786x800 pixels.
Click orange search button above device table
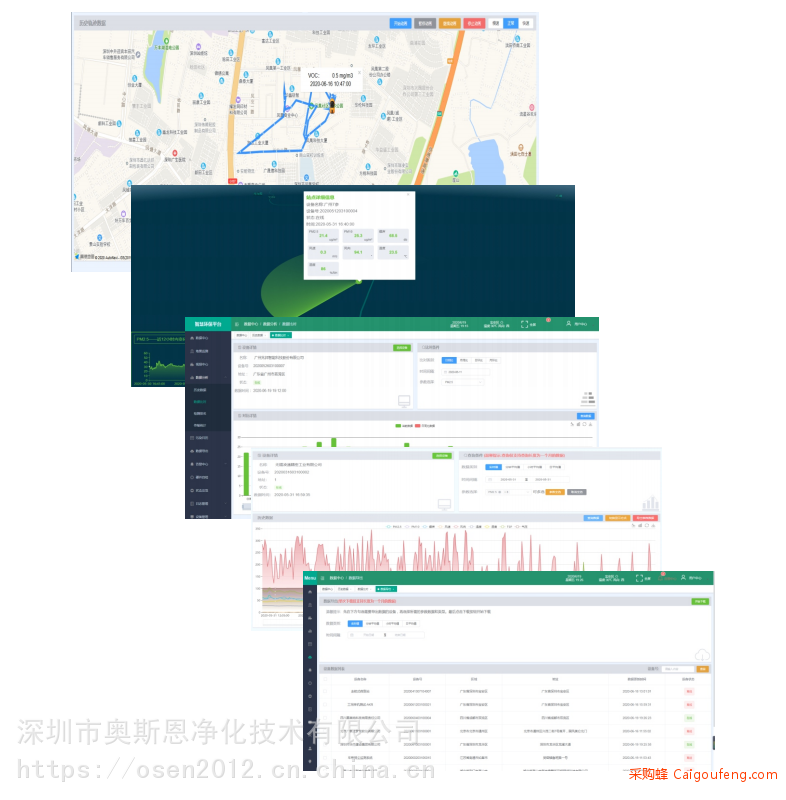pyautogui.click(x=703, y=669)
